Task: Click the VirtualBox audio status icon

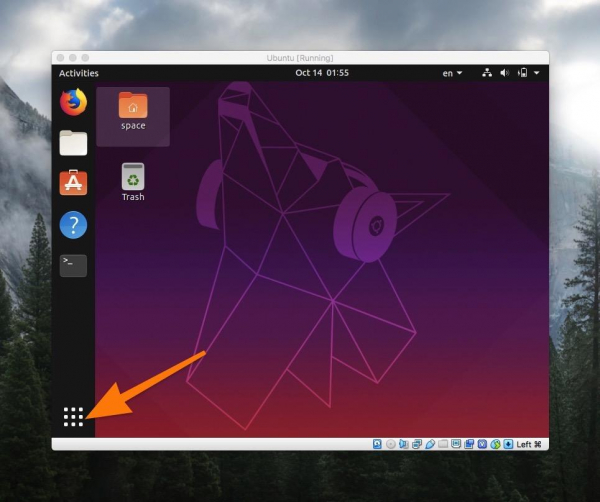Action: click(x=403, y=444)
